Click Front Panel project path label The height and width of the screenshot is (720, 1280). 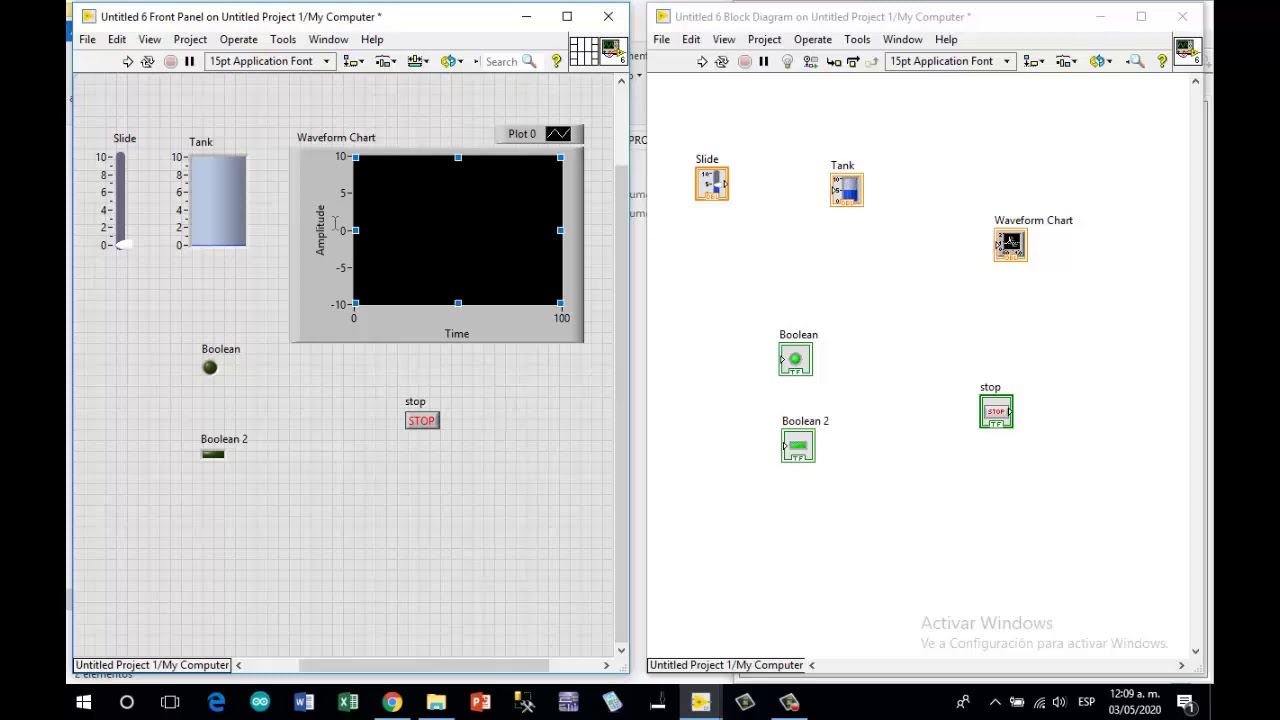(x=152, y=665)
